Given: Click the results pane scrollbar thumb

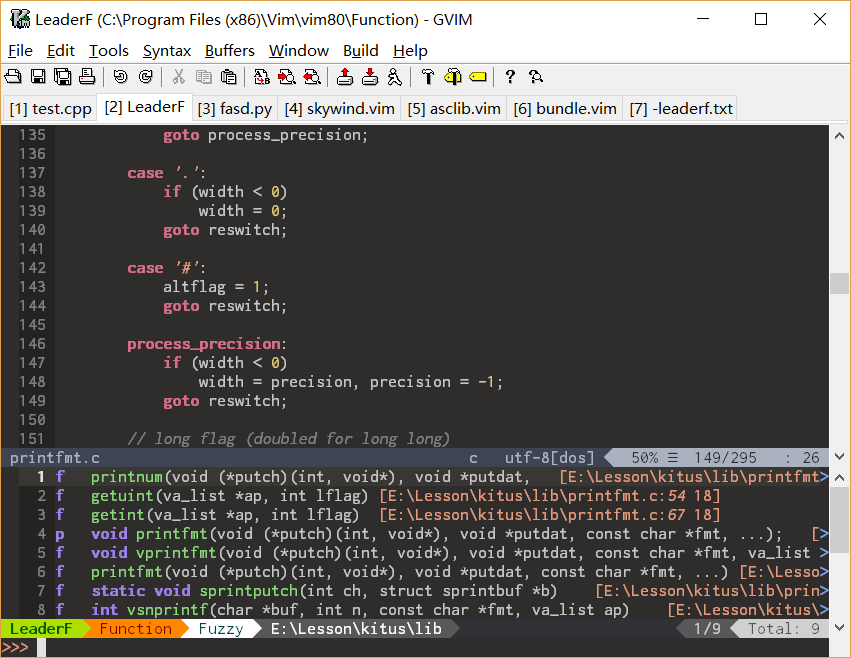Looking at the screenshot, I should click(839, 521).
